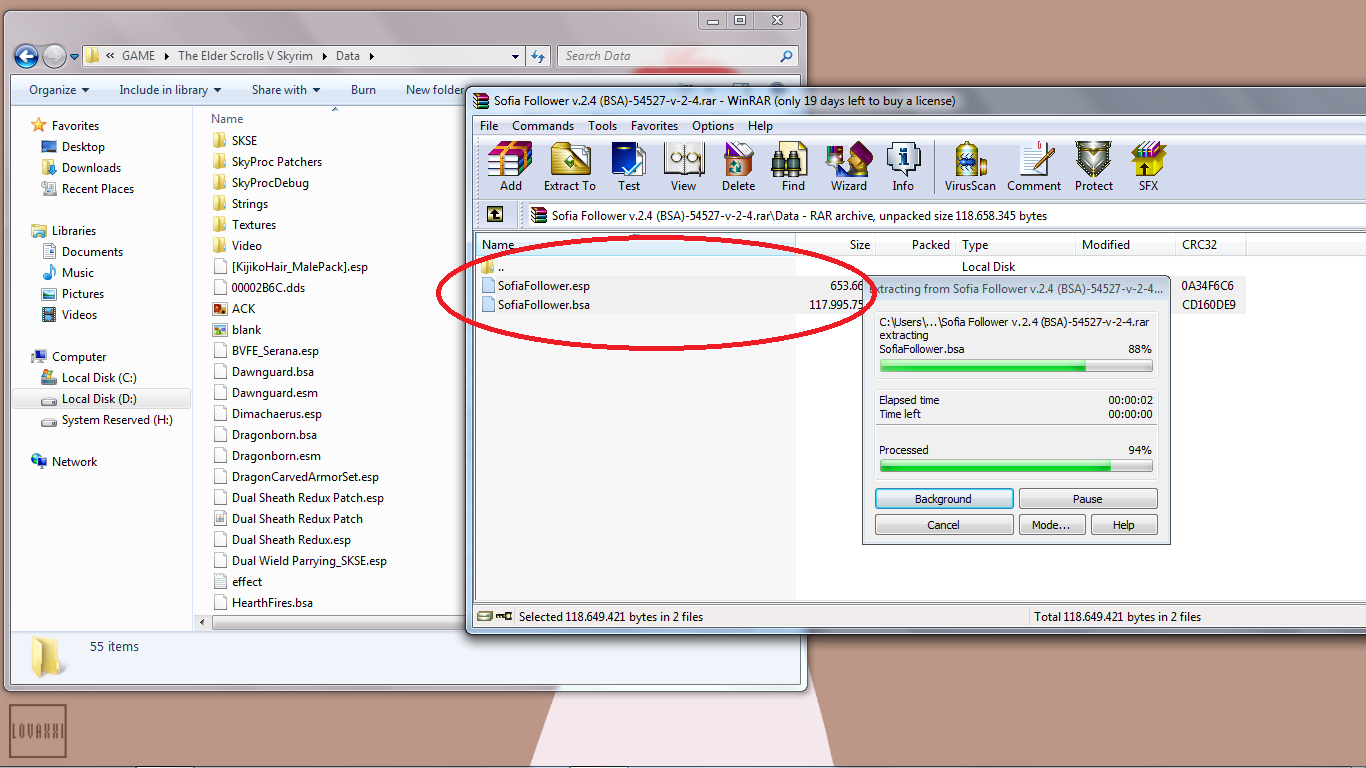Launch the WinRAR Wizard icon
1366x768 pixels.
click(848, 166)
